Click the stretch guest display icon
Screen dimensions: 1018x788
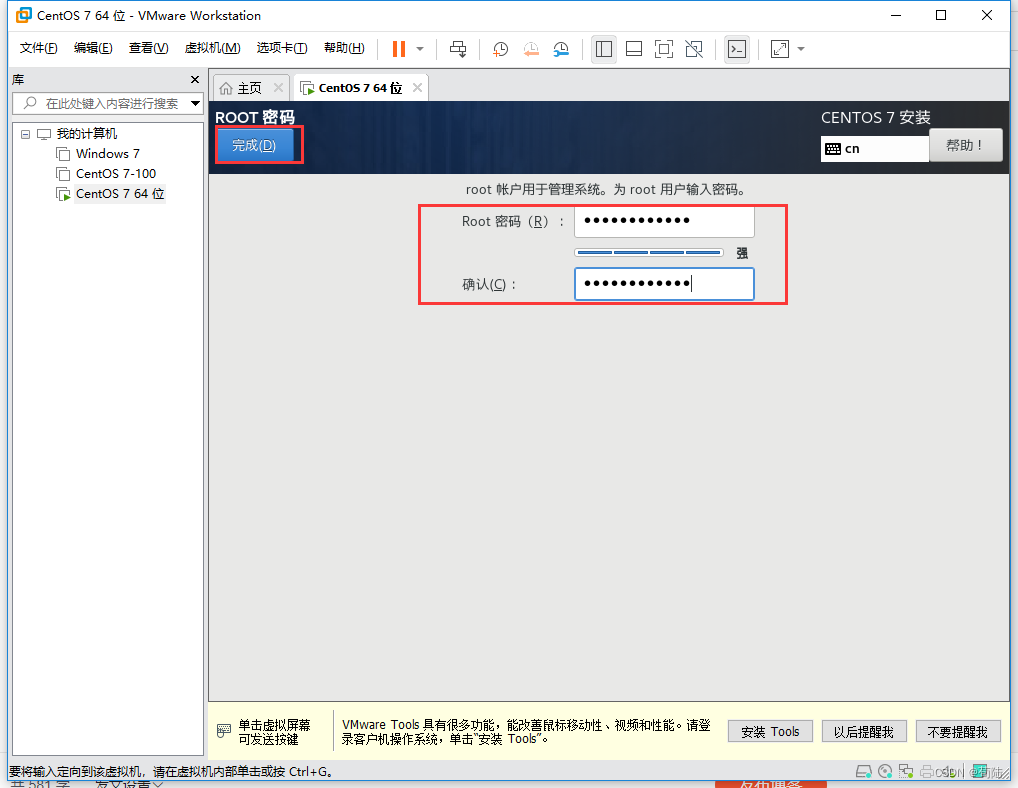[780, 49]
